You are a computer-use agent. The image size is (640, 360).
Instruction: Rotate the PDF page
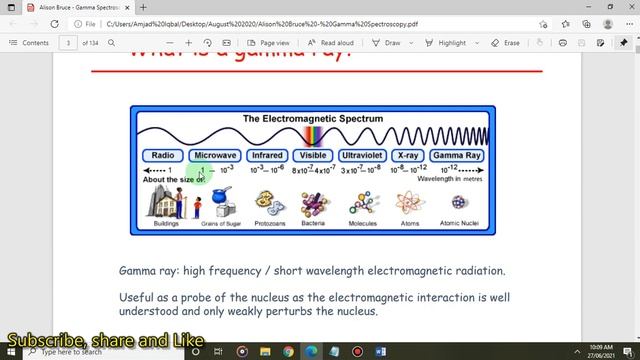tap(207, 43)
